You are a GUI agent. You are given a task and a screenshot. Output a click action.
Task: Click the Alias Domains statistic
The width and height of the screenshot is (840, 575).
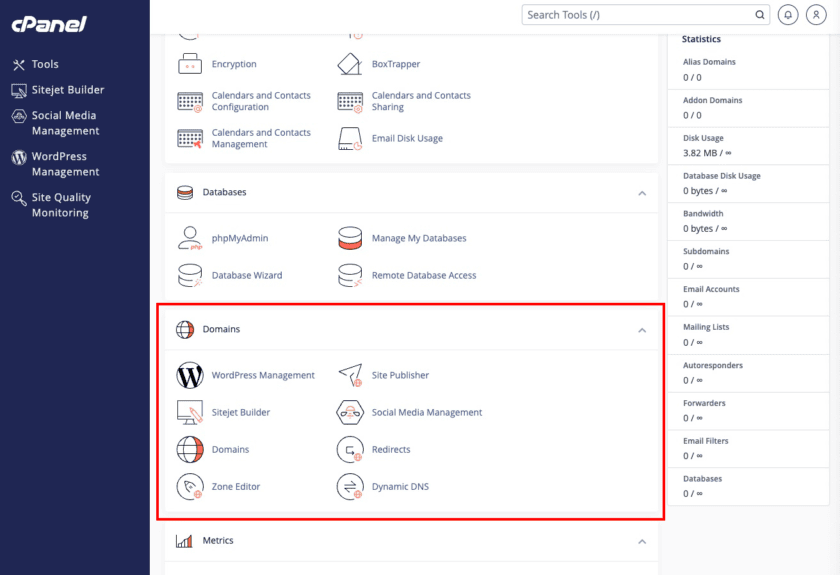click(x=748, y=70)
